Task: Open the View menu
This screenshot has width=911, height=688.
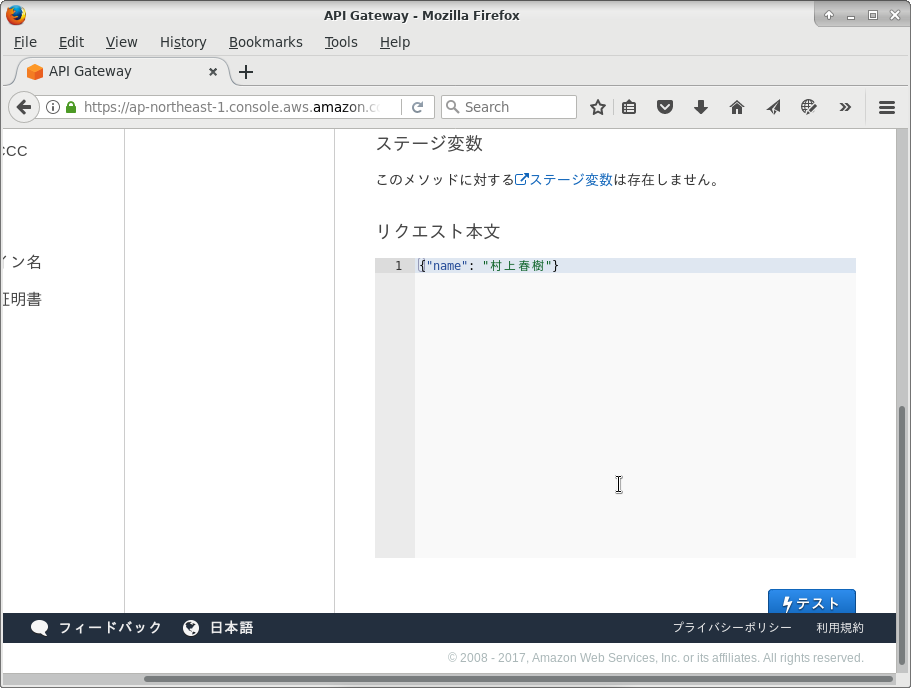Action: pyautogui.click(x=121, y=42)
